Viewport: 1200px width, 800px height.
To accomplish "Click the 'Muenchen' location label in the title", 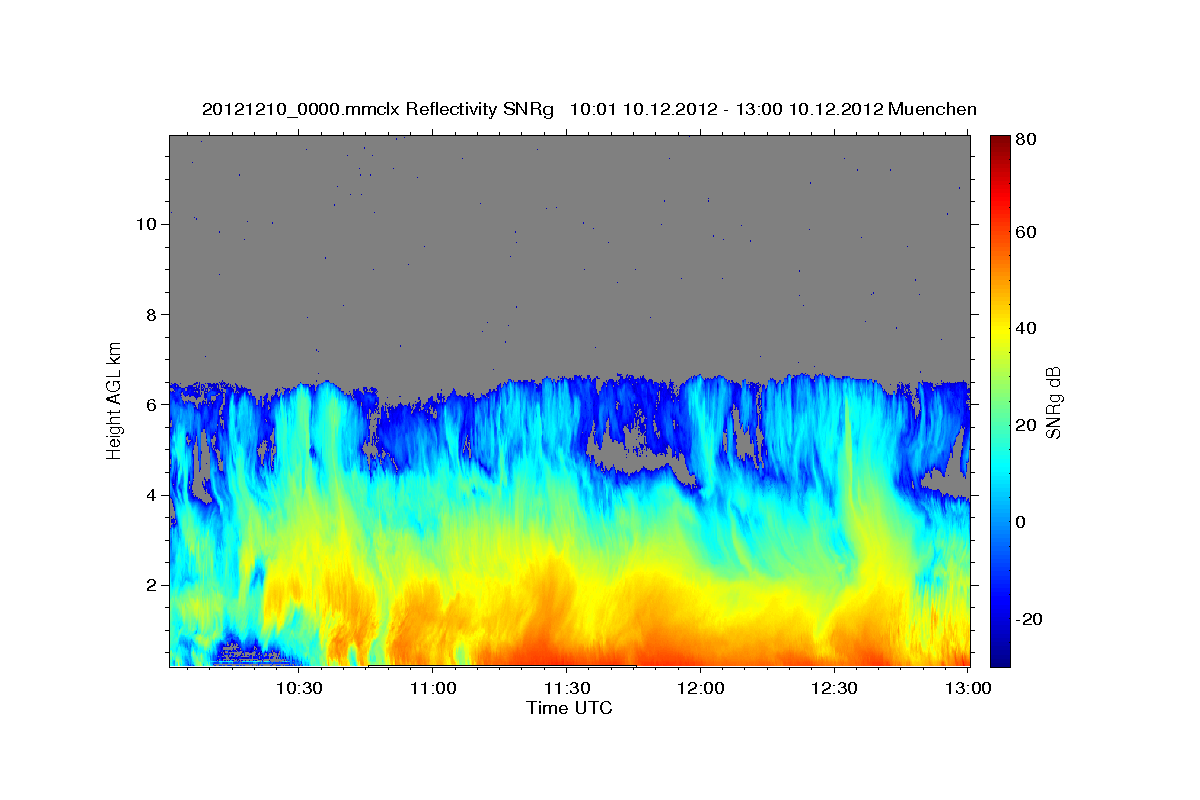I will [x=932, y=109].
